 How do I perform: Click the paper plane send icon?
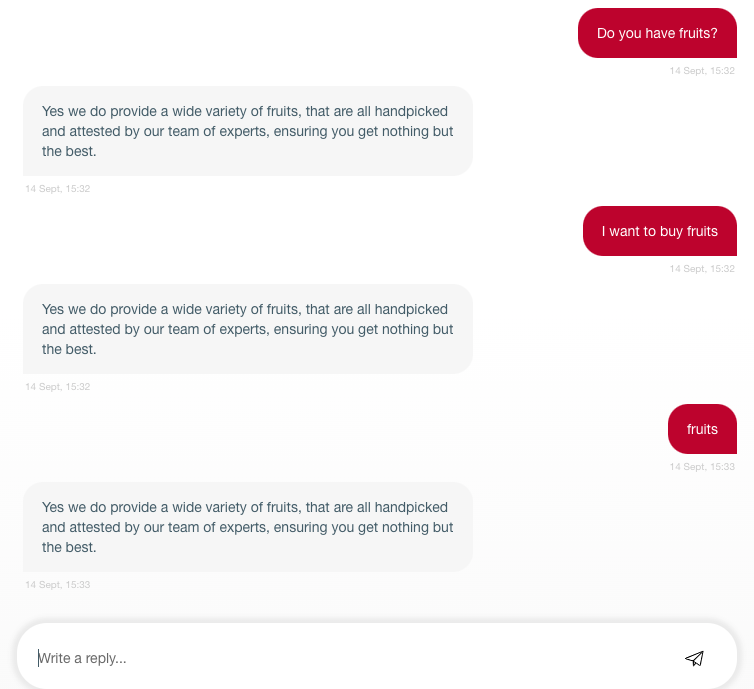coord(694,658)
